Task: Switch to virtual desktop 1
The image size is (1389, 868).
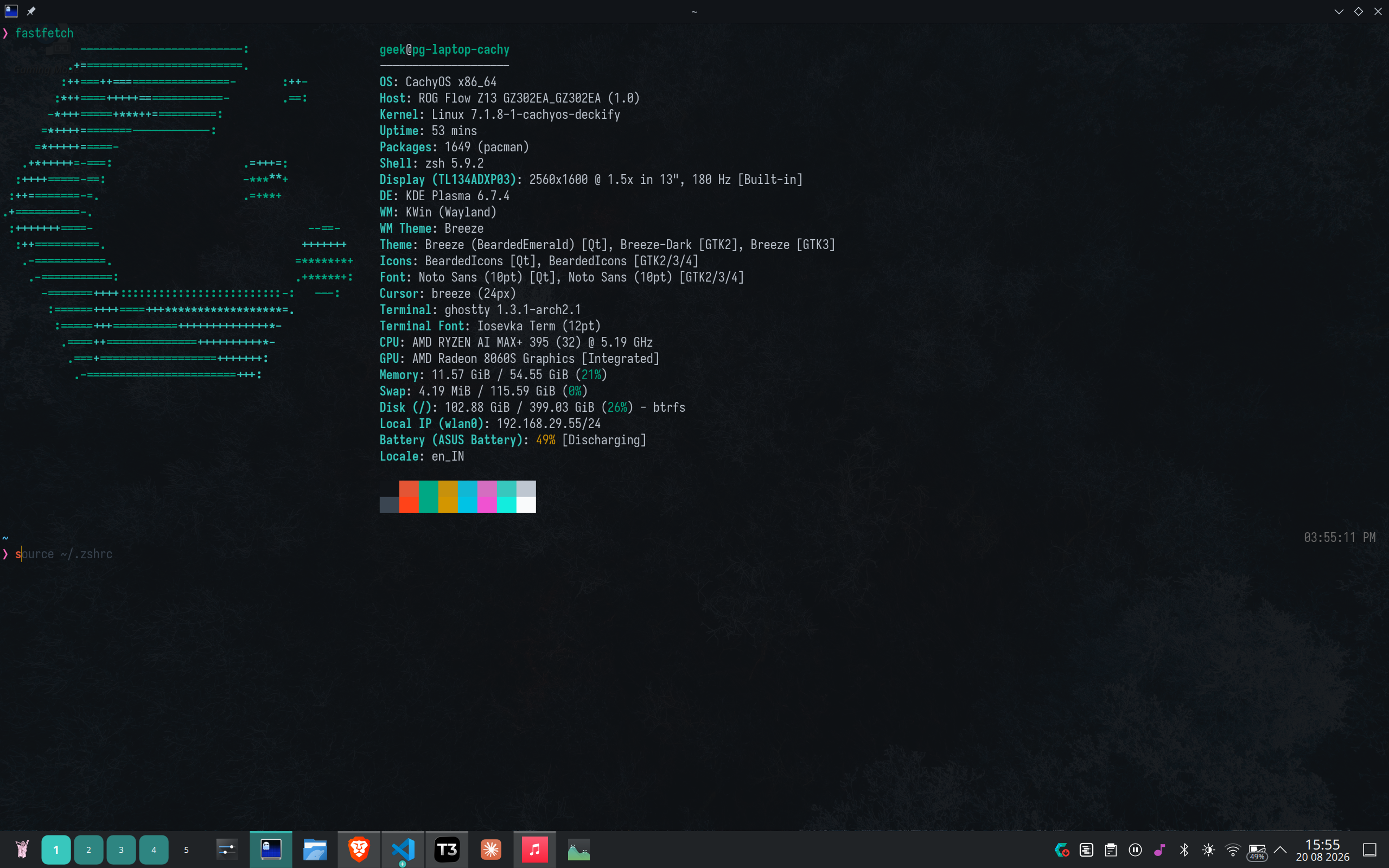Action: point(56,850)
